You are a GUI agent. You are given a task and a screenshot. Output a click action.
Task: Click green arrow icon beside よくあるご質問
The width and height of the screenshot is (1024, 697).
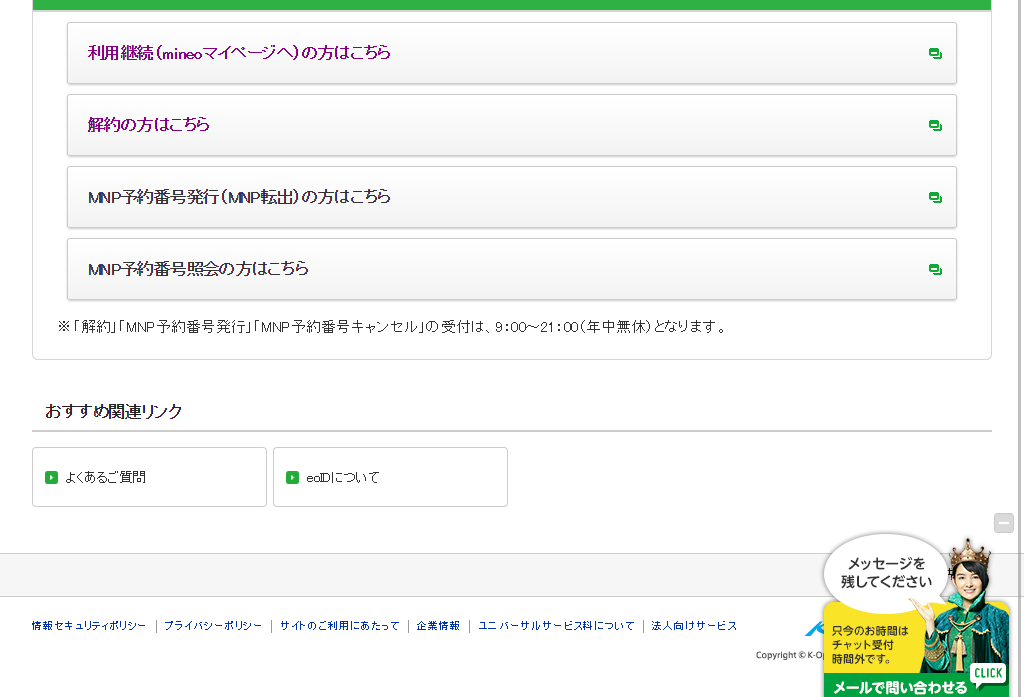tap(52, 478)
